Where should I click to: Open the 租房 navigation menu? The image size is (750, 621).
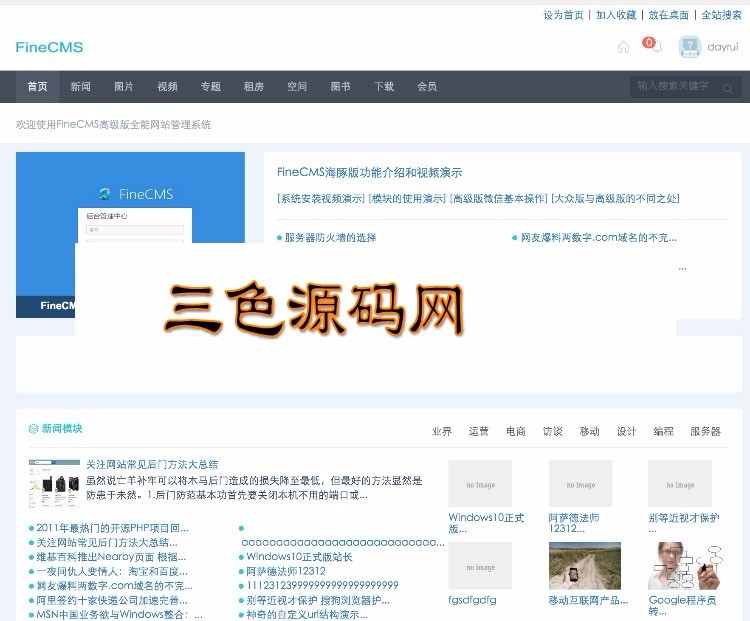(x=254, y=87)
